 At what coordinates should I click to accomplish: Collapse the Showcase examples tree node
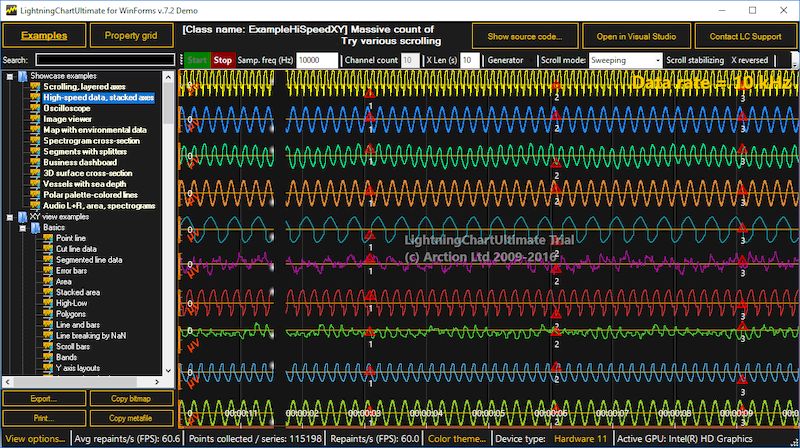[9, 76]
